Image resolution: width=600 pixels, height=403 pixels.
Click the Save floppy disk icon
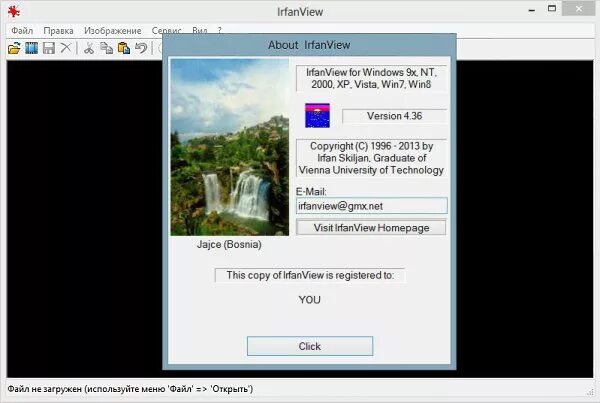tap(49, 48)
